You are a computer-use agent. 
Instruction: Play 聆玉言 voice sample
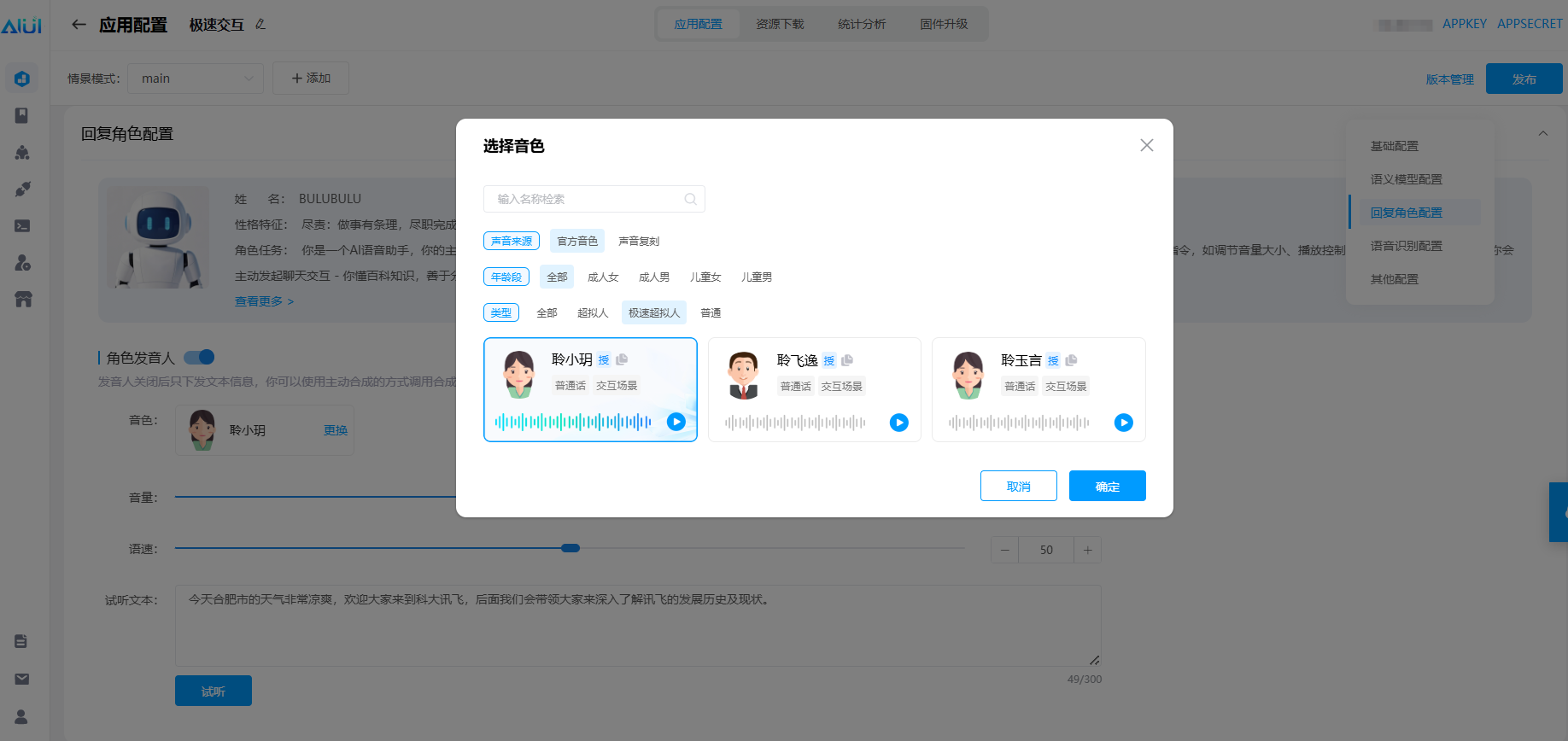[x=1124, y=423]
